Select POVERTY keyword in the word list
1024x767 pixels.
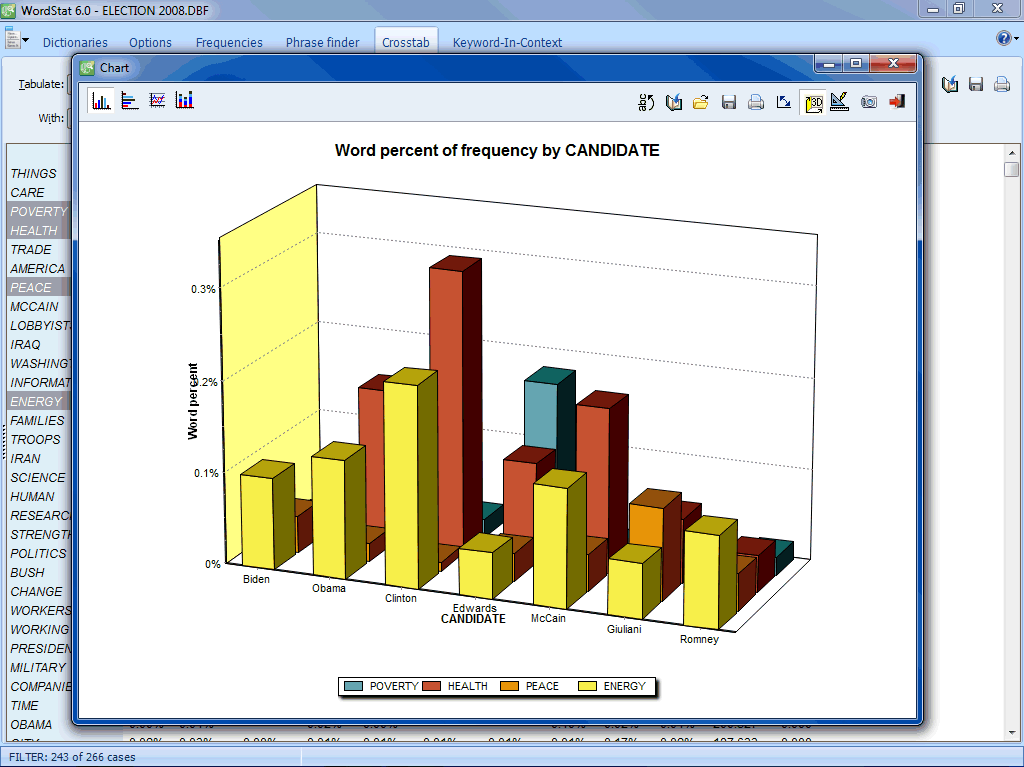point(39,211)
